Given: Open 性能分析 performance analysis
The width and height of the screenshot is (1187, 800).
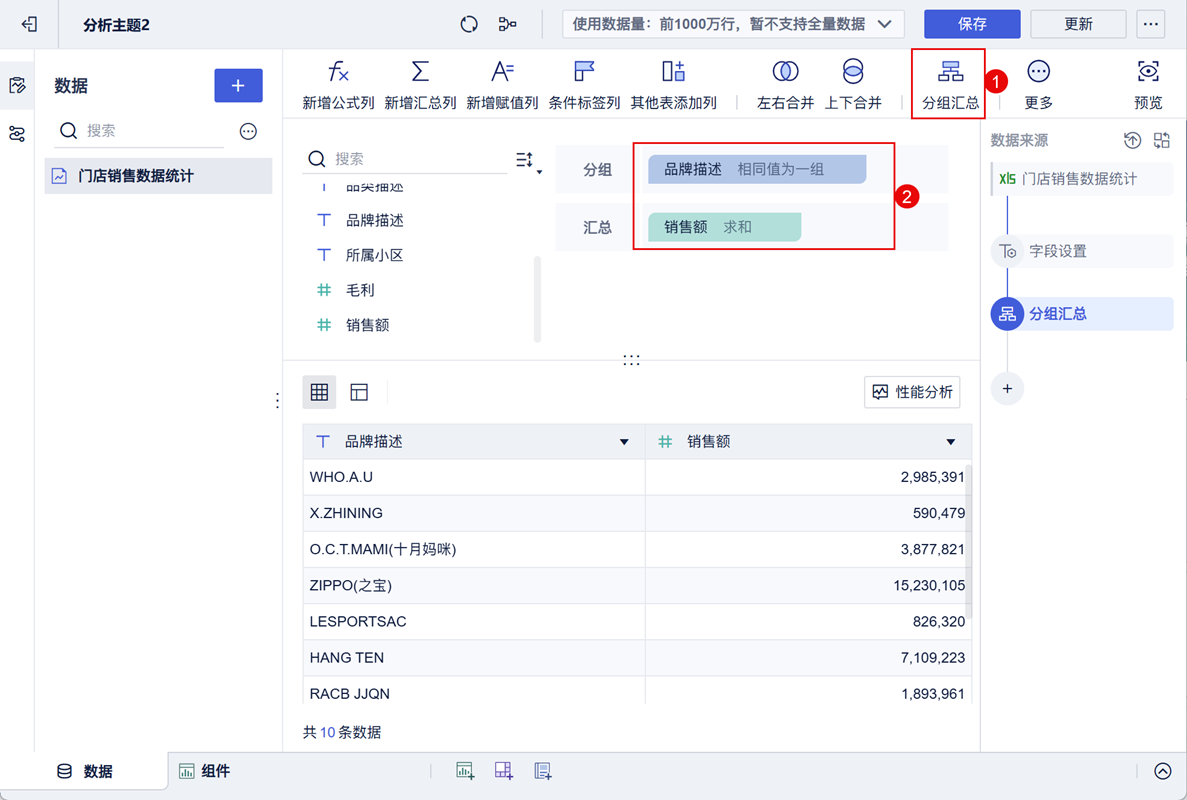Looking at the screenshot, I should click(911, 392).
